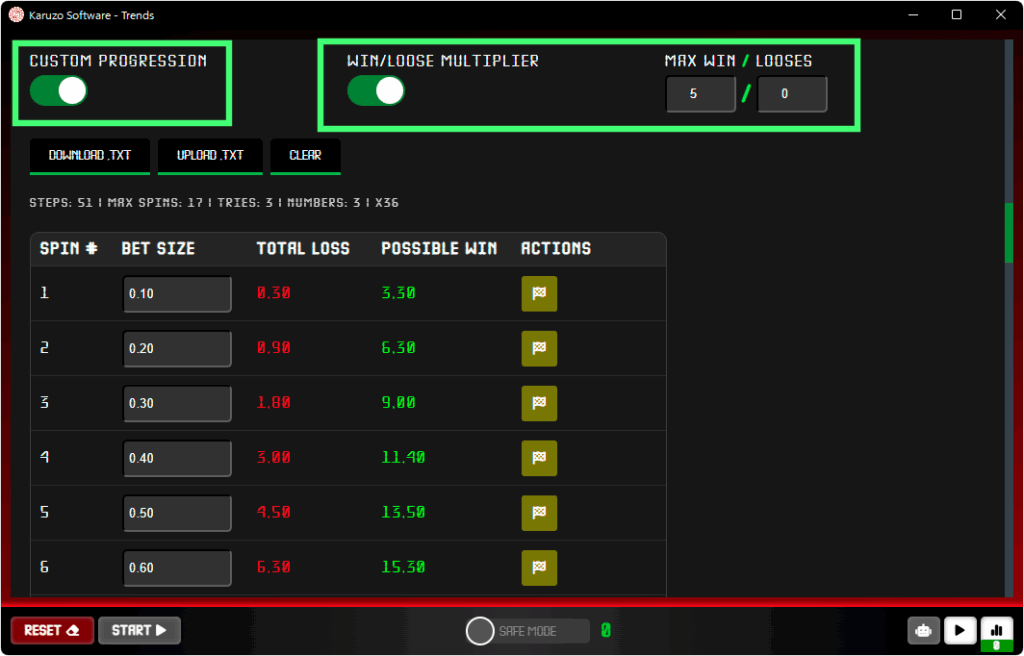Open the bot automation robot icon
The image size is (1024, 656).
point(923,630)
